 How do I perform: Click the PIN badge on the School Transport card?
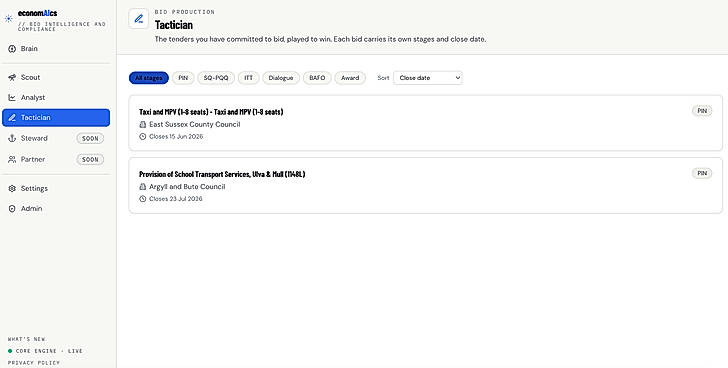click(702, 173)
